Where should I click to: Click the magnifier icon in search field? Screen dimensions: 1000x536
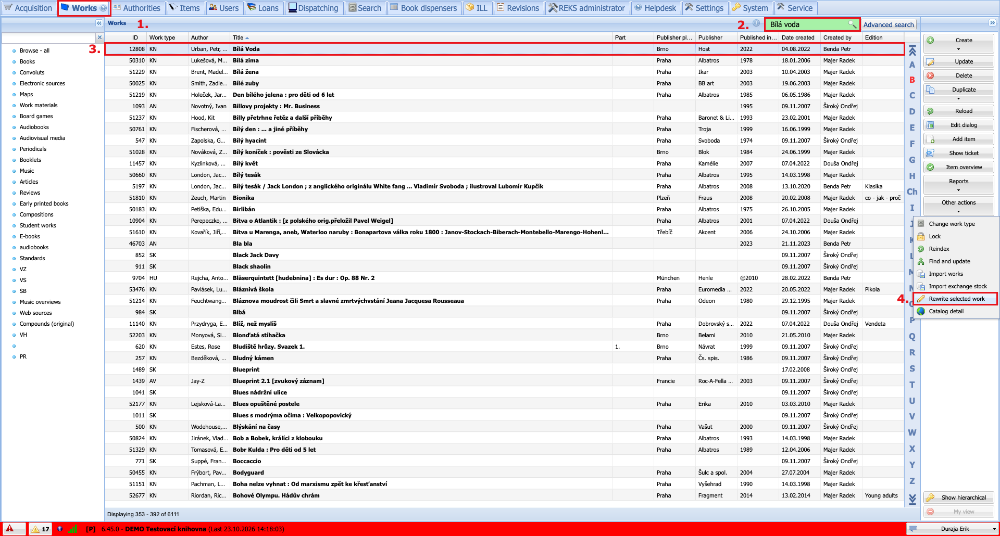tap(851, 24)
